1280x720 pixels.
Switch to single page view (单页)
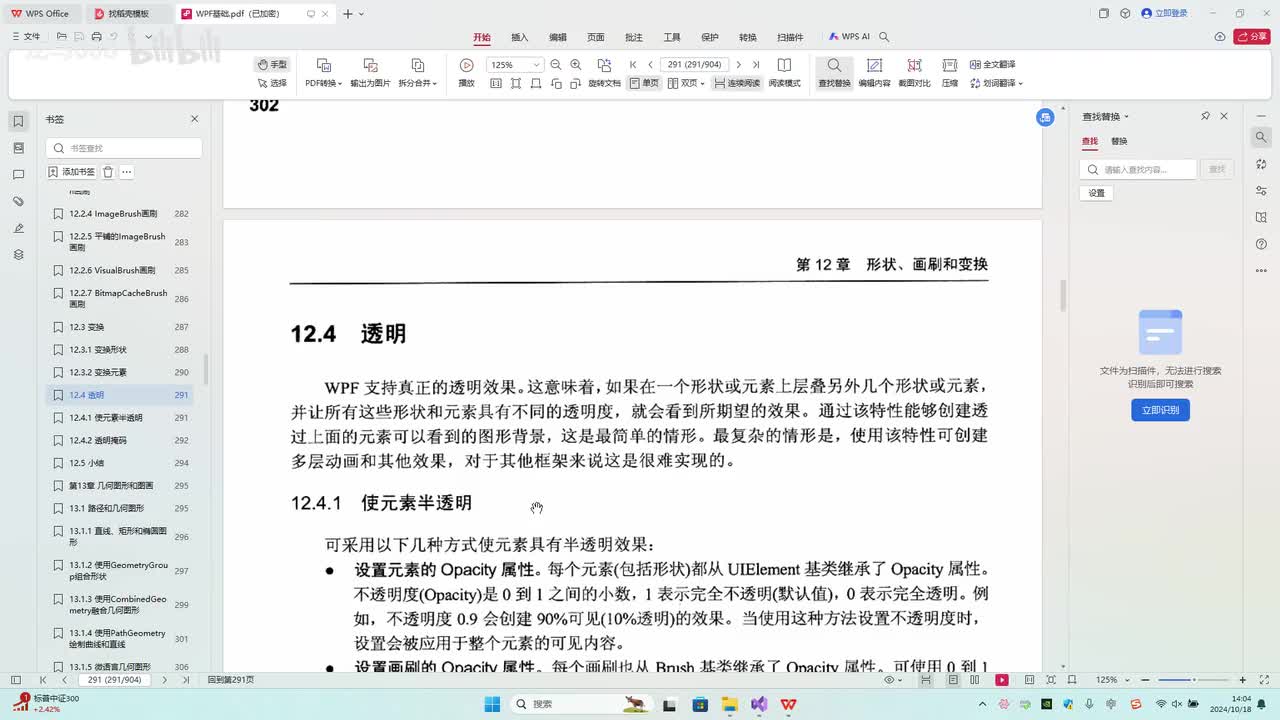[x=644, y=83]
